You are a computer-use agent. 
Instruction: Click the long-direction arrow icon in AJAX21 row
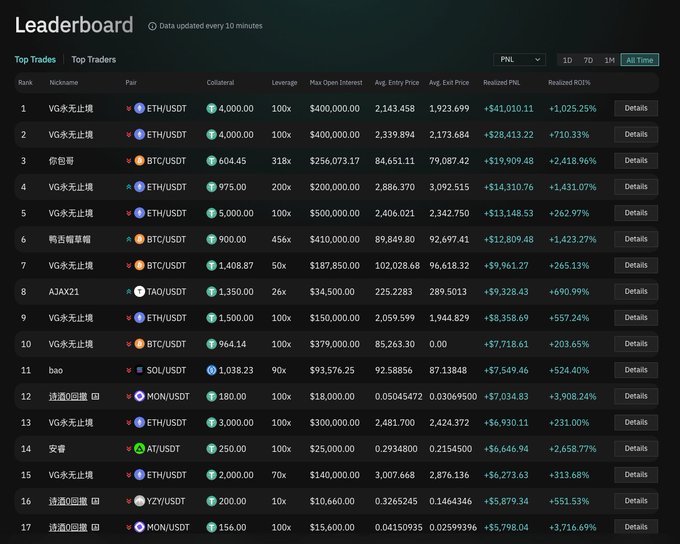(x=129, y=292)
